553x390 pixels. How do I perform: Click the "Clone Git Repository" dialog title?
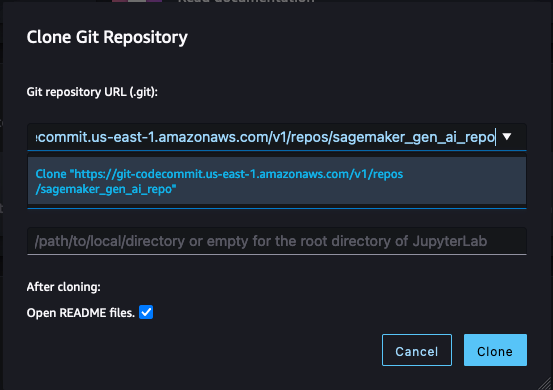107,37
